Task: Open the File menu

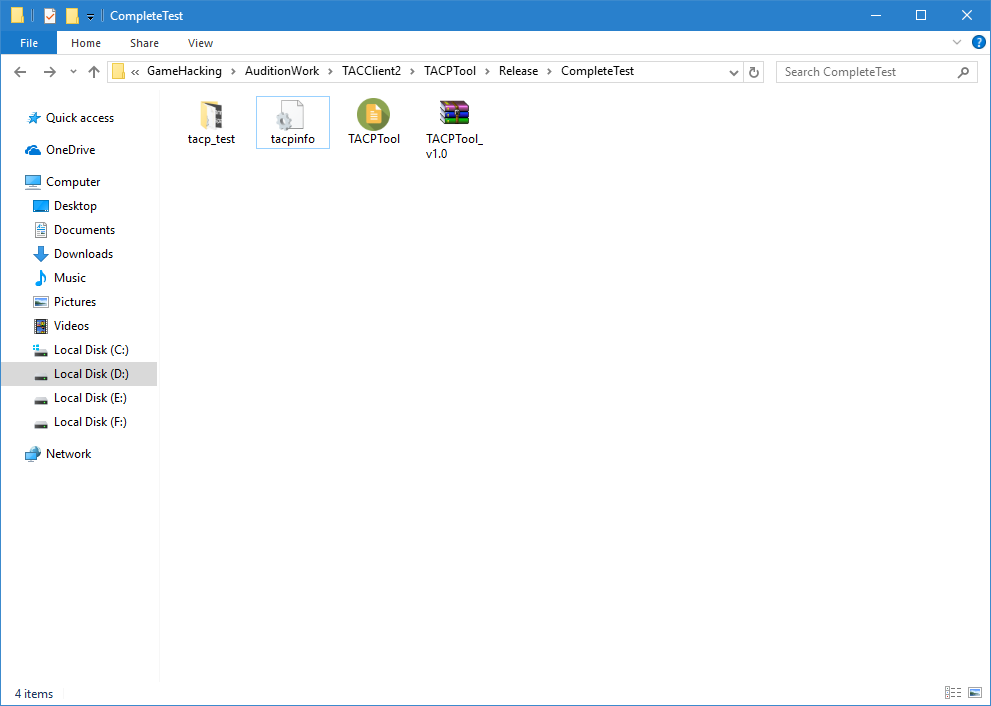Action: click(x=29, y=43)
